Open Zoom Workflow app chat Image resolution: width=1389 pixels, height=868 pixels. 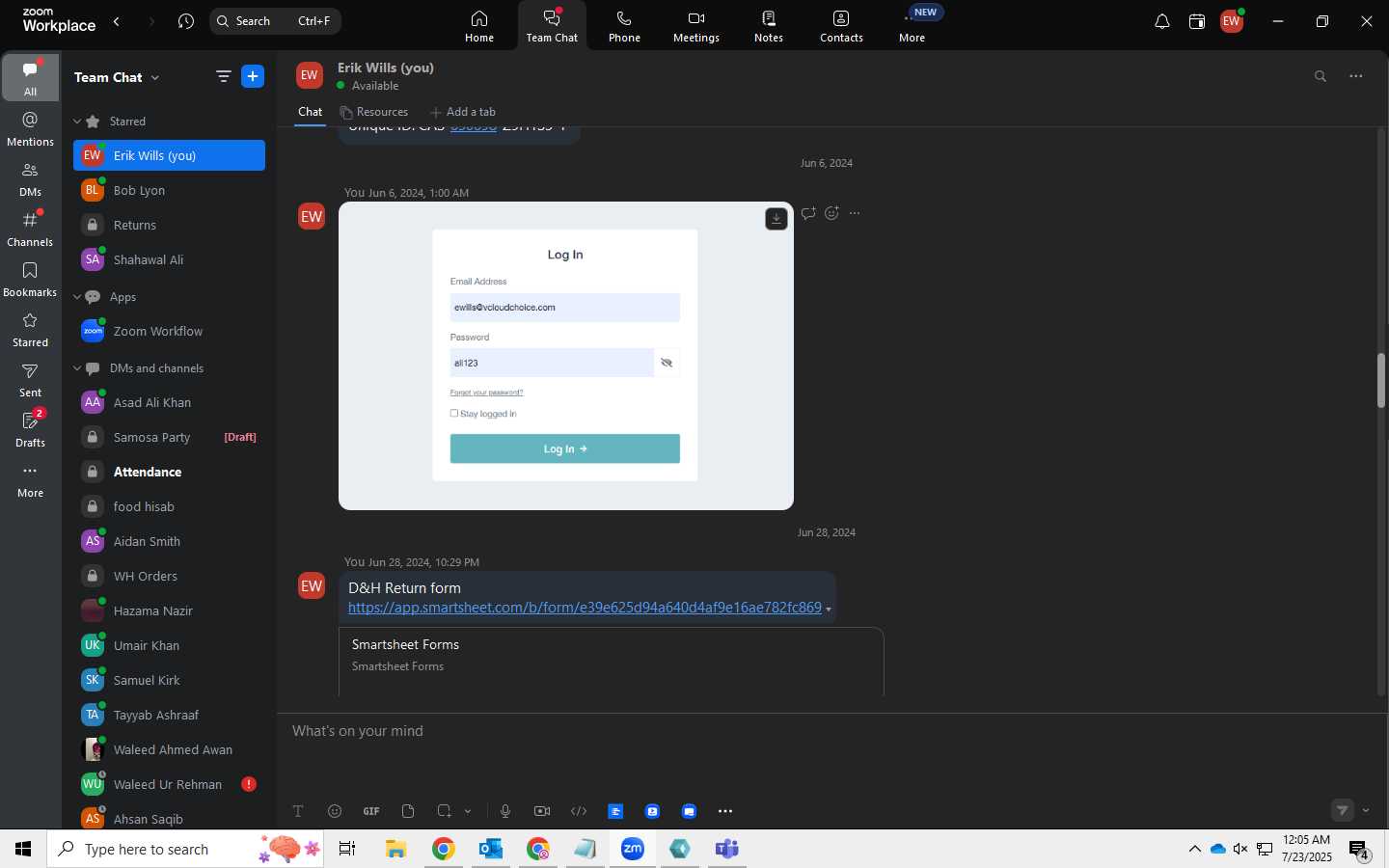pyautogui.click(x=169, y=331)
